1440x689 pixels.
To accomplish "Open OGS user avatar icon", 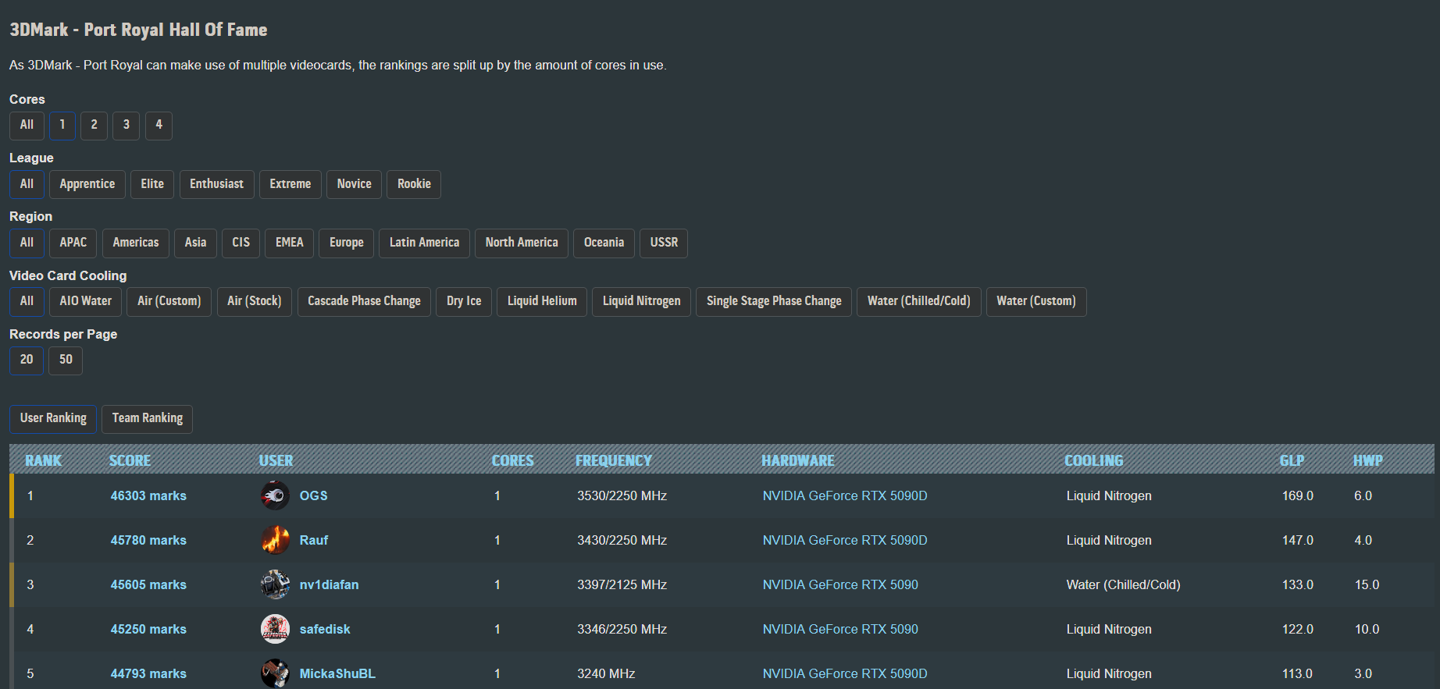I will point(275,495).
